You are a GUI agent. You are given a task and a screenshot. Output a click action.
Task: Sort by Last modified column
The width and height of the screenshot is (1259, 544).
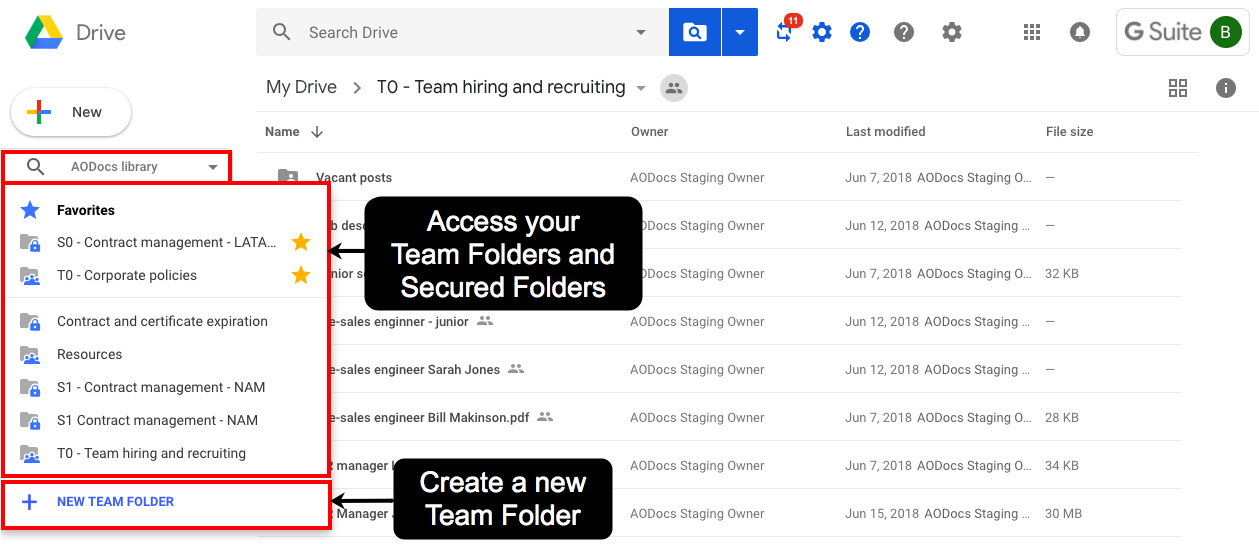coord(885,132)
